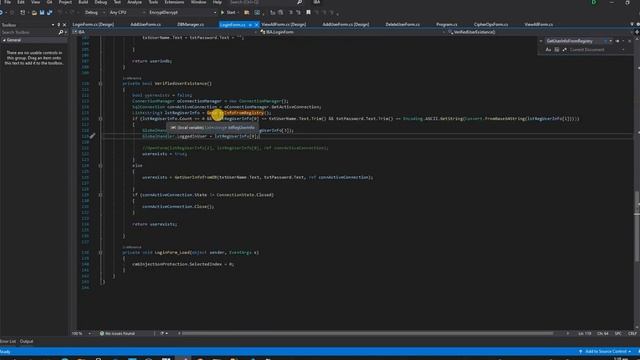Open the Analyze menu
Screen dimensions: 640x360
click(x=134, y=2)
